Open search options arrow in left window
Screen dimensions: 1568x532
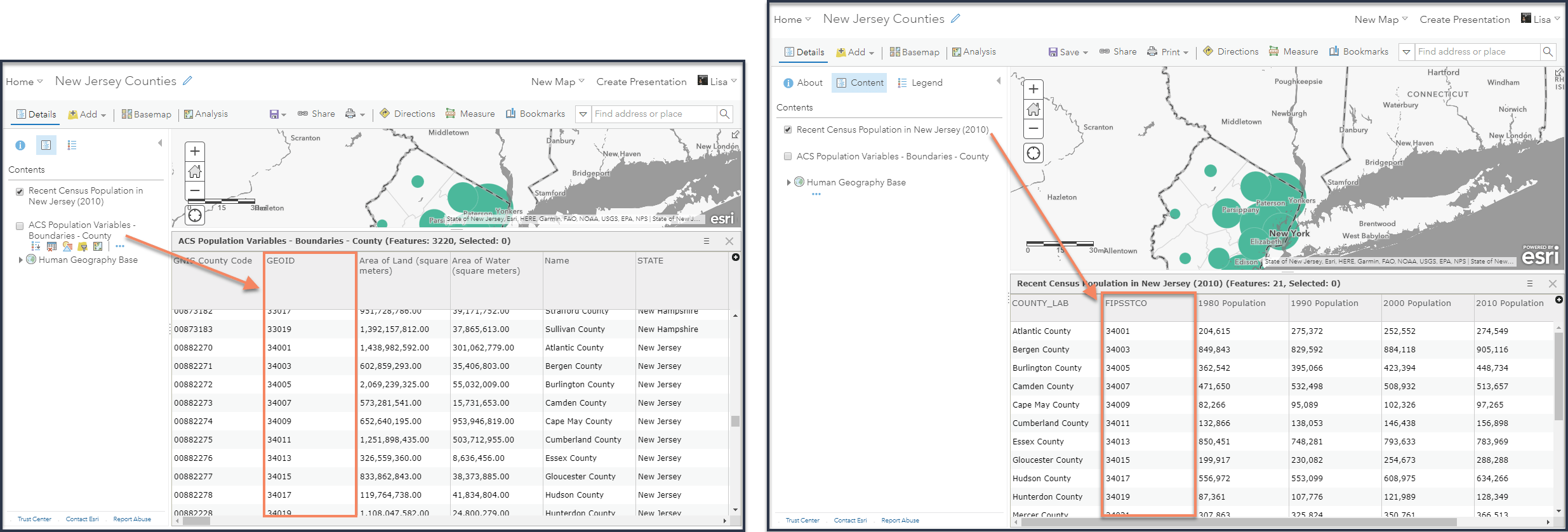(583, 114)
